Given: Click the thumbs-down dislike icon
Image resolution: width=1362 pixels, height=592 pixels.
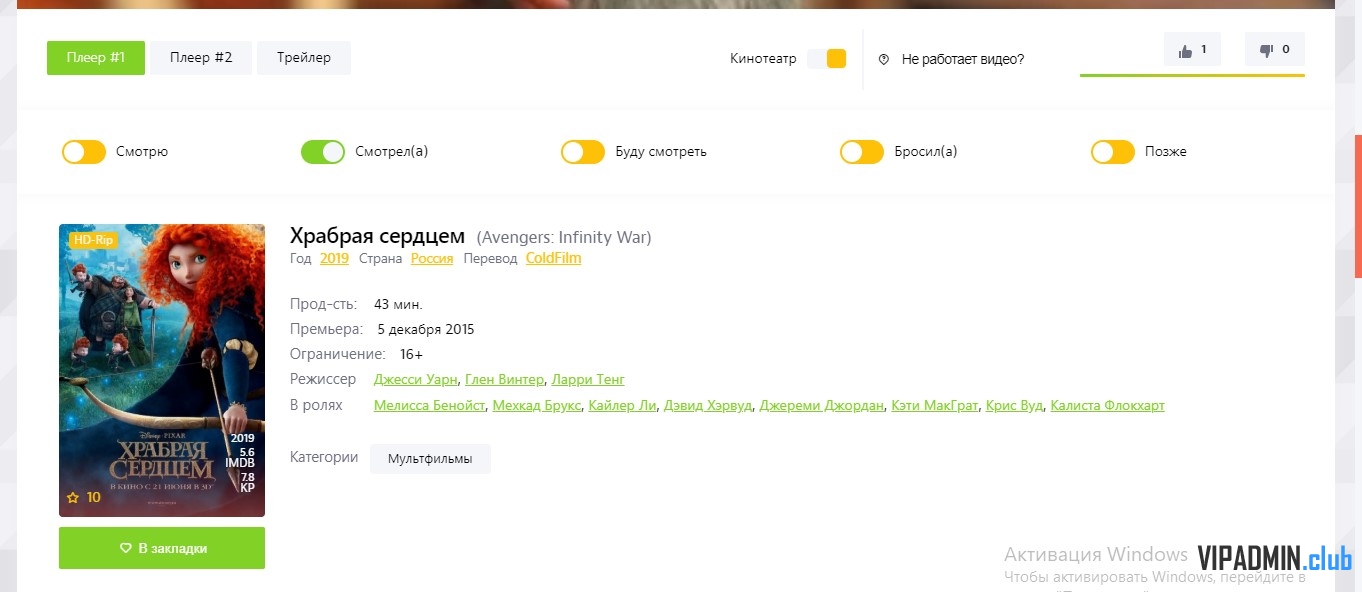Looking at the screenshot, I should tap(1267, 51).
